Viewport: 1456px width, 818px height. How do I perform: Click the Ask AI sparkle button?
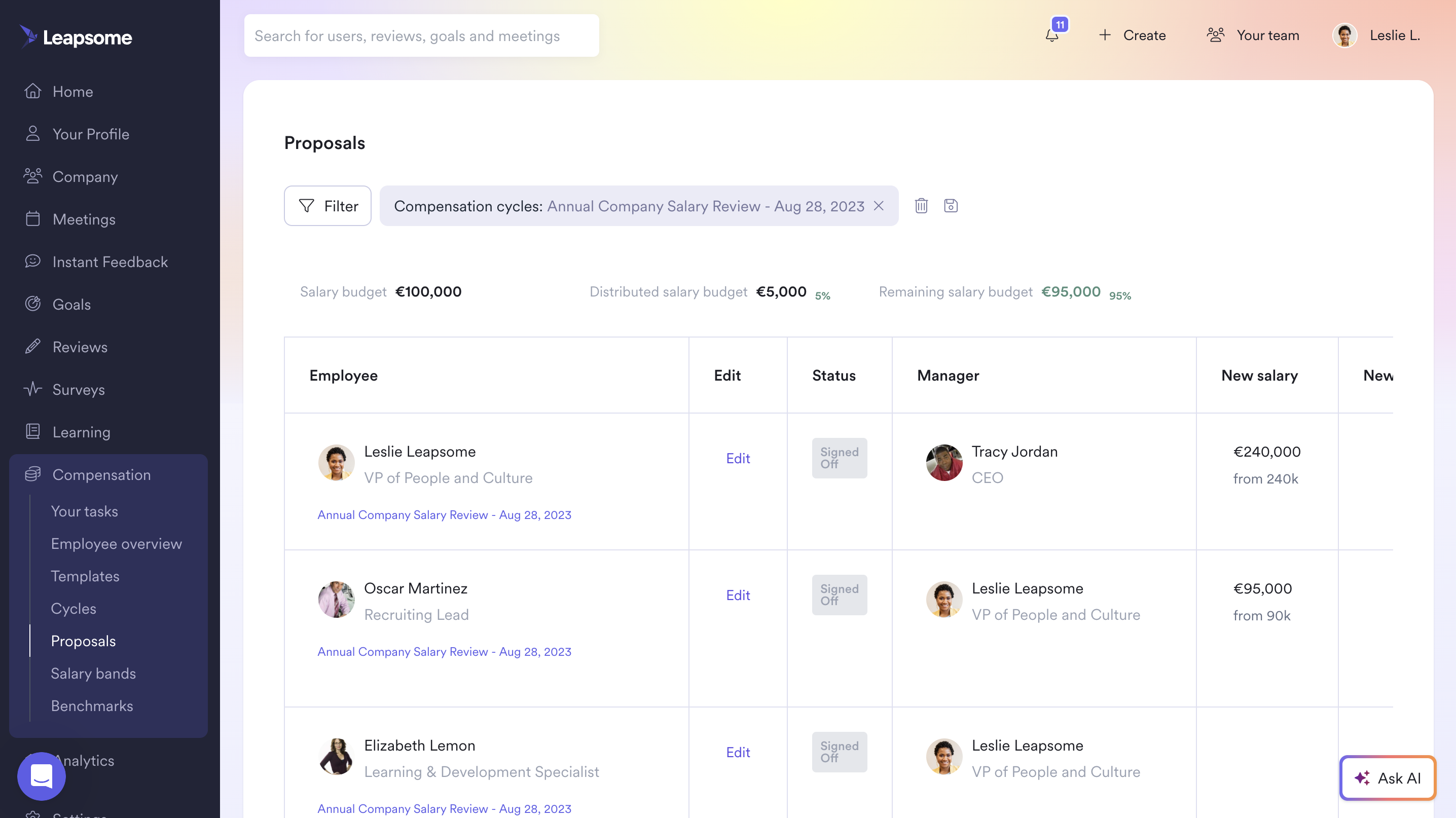1388,778
